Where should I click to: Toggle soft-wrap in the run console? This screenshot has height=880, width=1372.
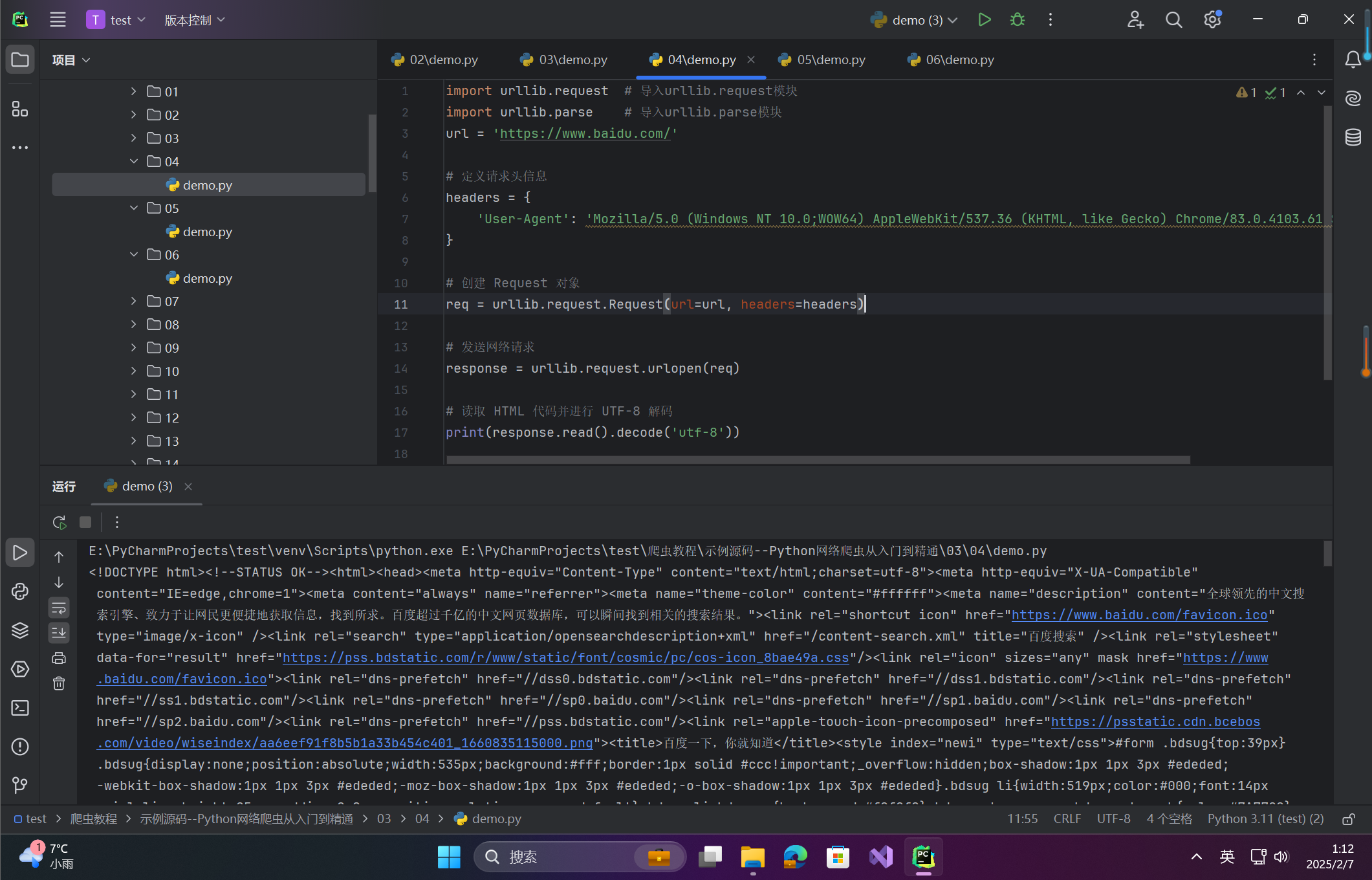pos(59,608)
